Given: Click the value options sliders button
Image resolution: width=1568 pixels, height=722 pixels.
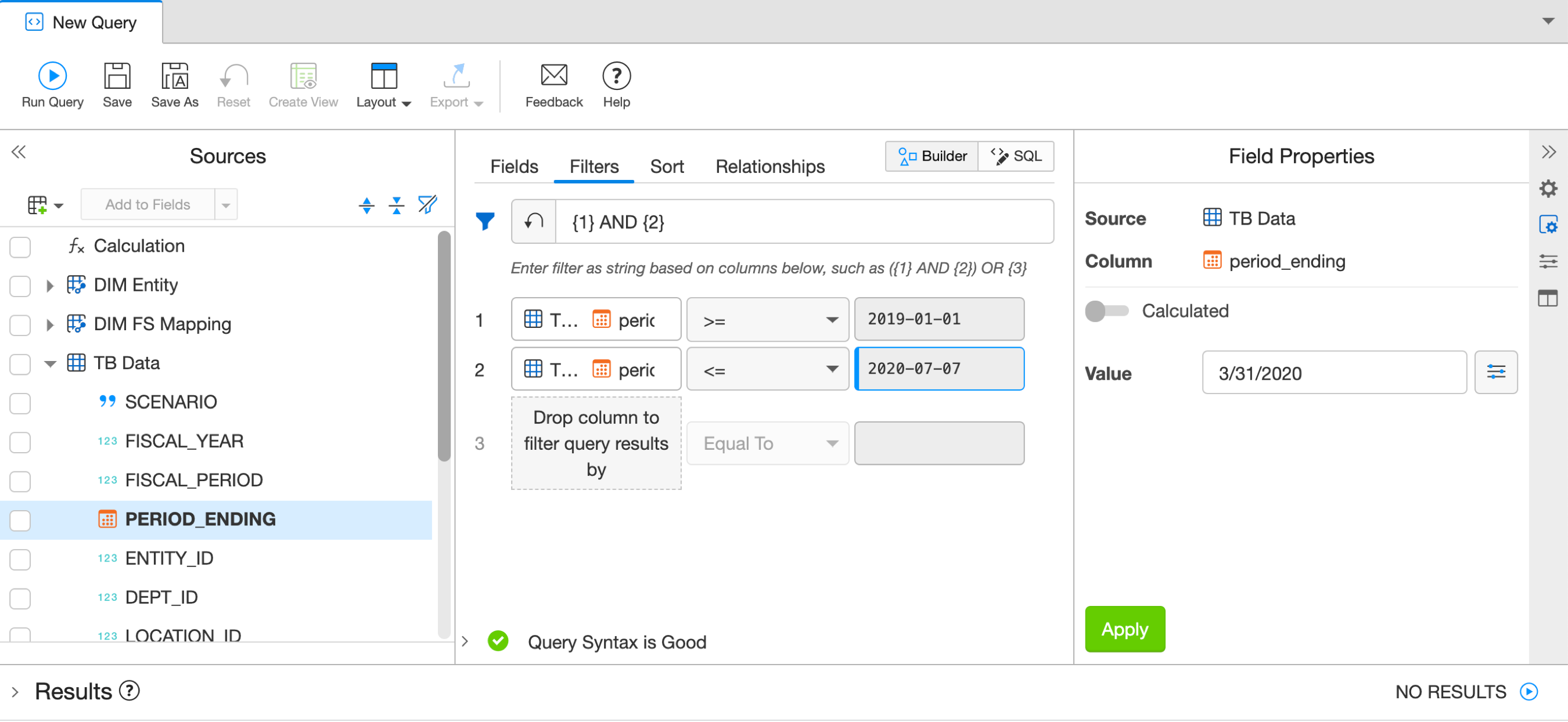Looking at the screenshot, I should [x=1495, y=371].
